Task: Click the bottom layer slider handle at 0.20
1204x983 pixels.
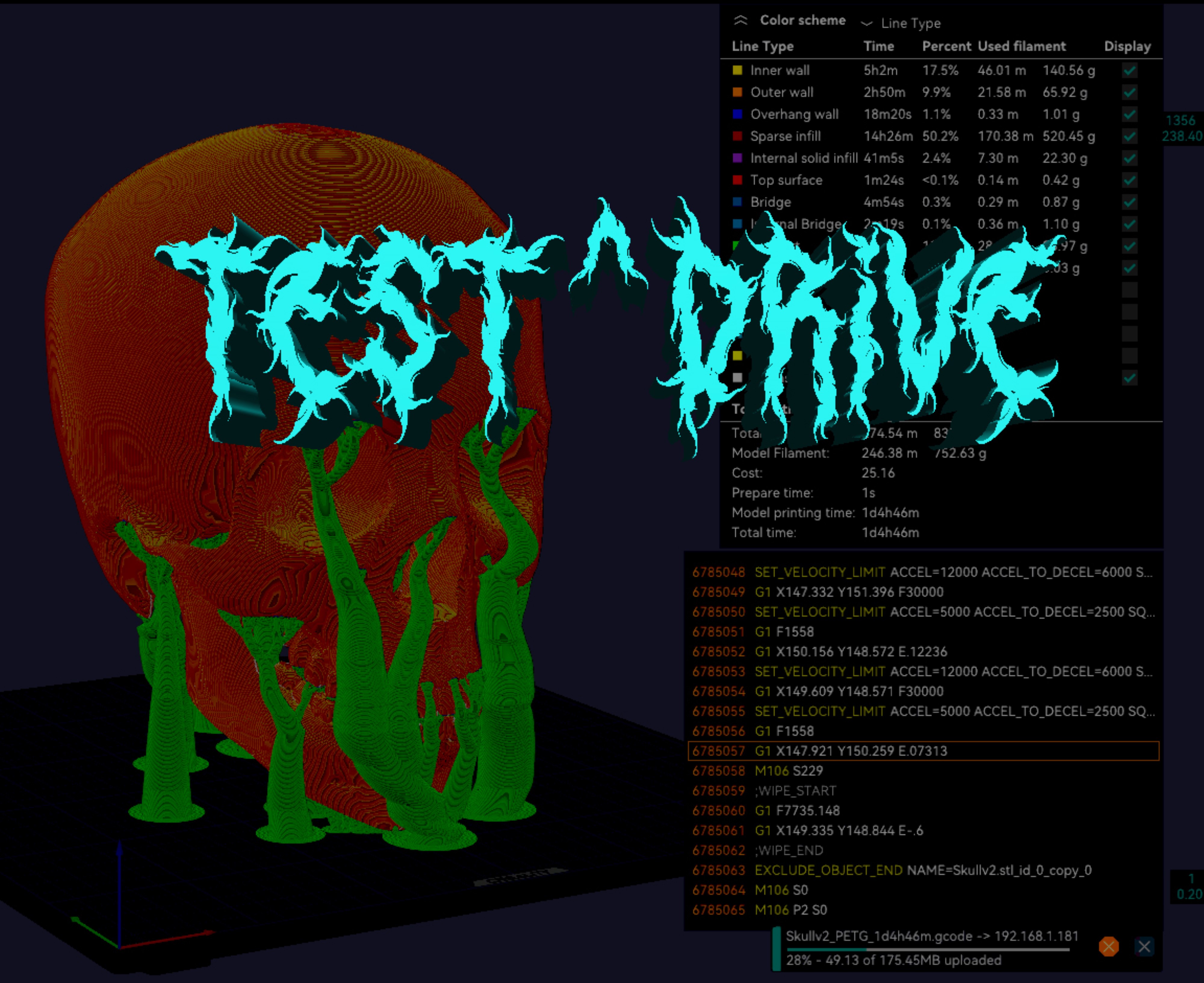Action: (1188, 887)
